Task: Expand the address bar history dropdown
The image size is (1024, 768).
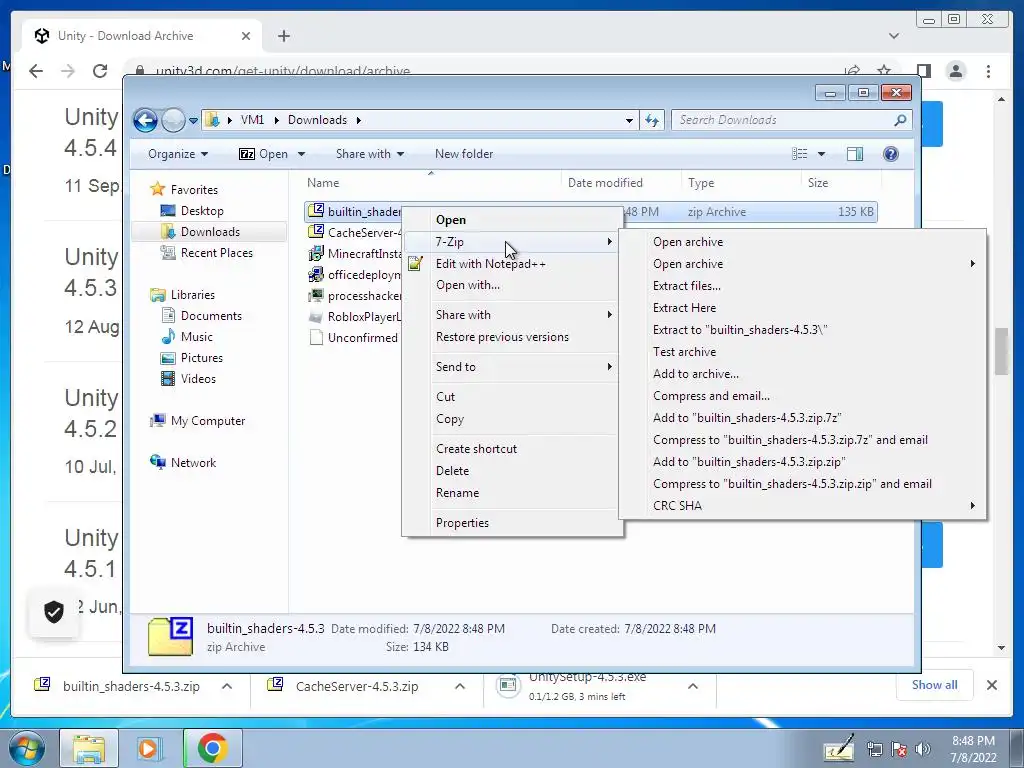Action: [x=629, y=120]
